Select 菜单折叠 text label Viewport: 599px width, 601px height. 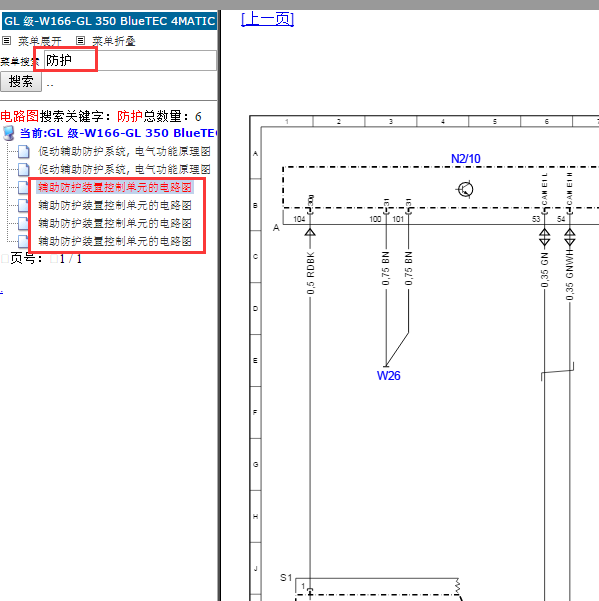[x=114, y=41]
